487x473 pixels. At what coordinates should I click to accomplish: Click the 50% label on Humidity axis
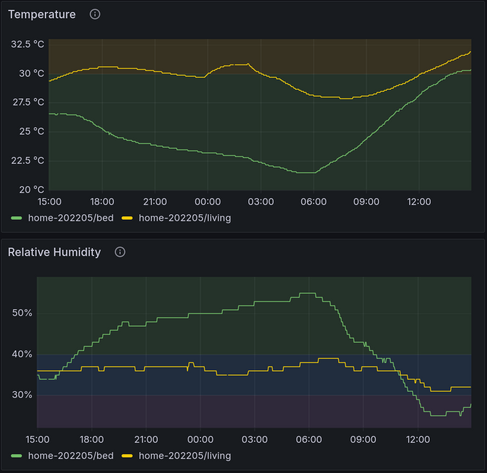[22, 313]
